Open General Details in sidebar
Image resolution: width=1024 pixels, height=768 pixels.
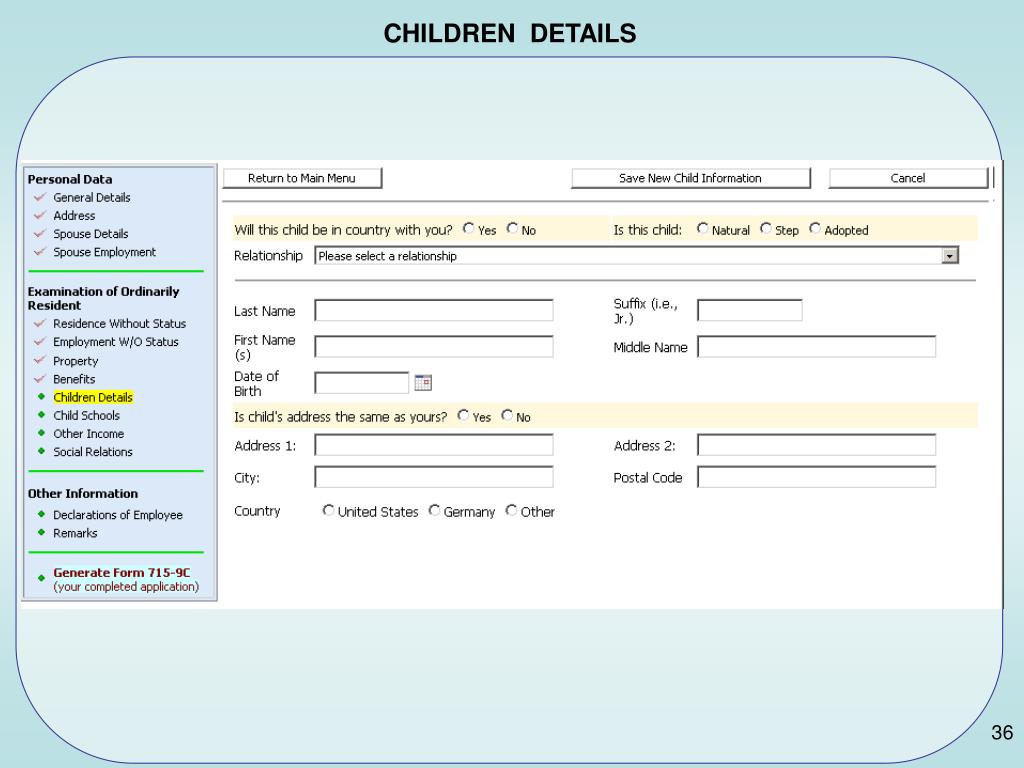[x=92, y=197]
